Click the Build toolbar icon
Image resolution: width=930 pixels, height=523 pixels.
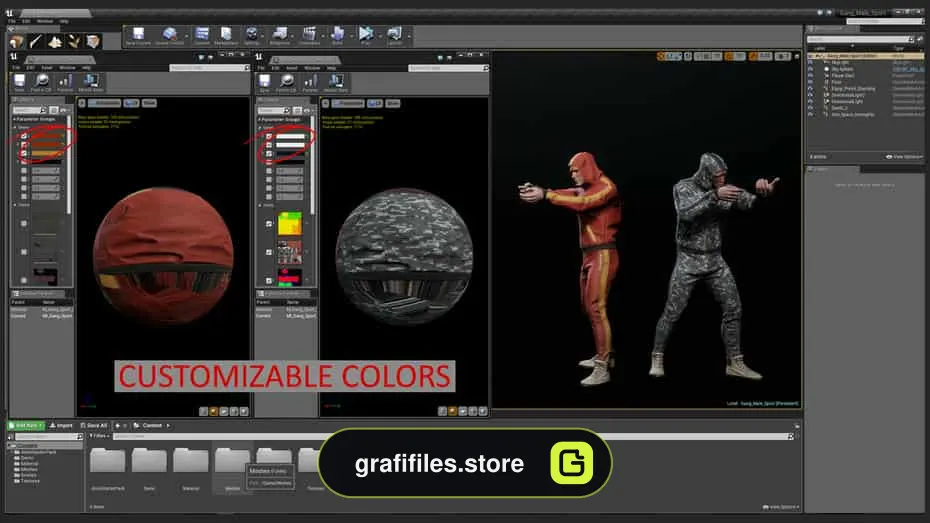[337, 36]
